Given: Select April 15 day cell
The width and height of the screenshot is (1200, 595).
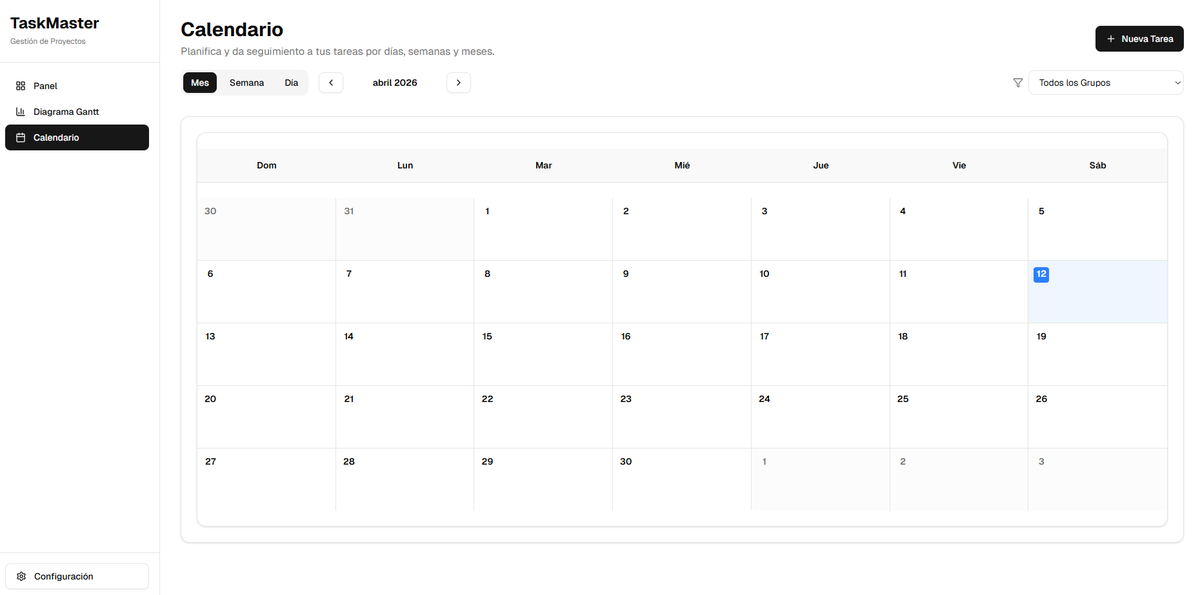Looking at the screenshot, I should [543, 354].
